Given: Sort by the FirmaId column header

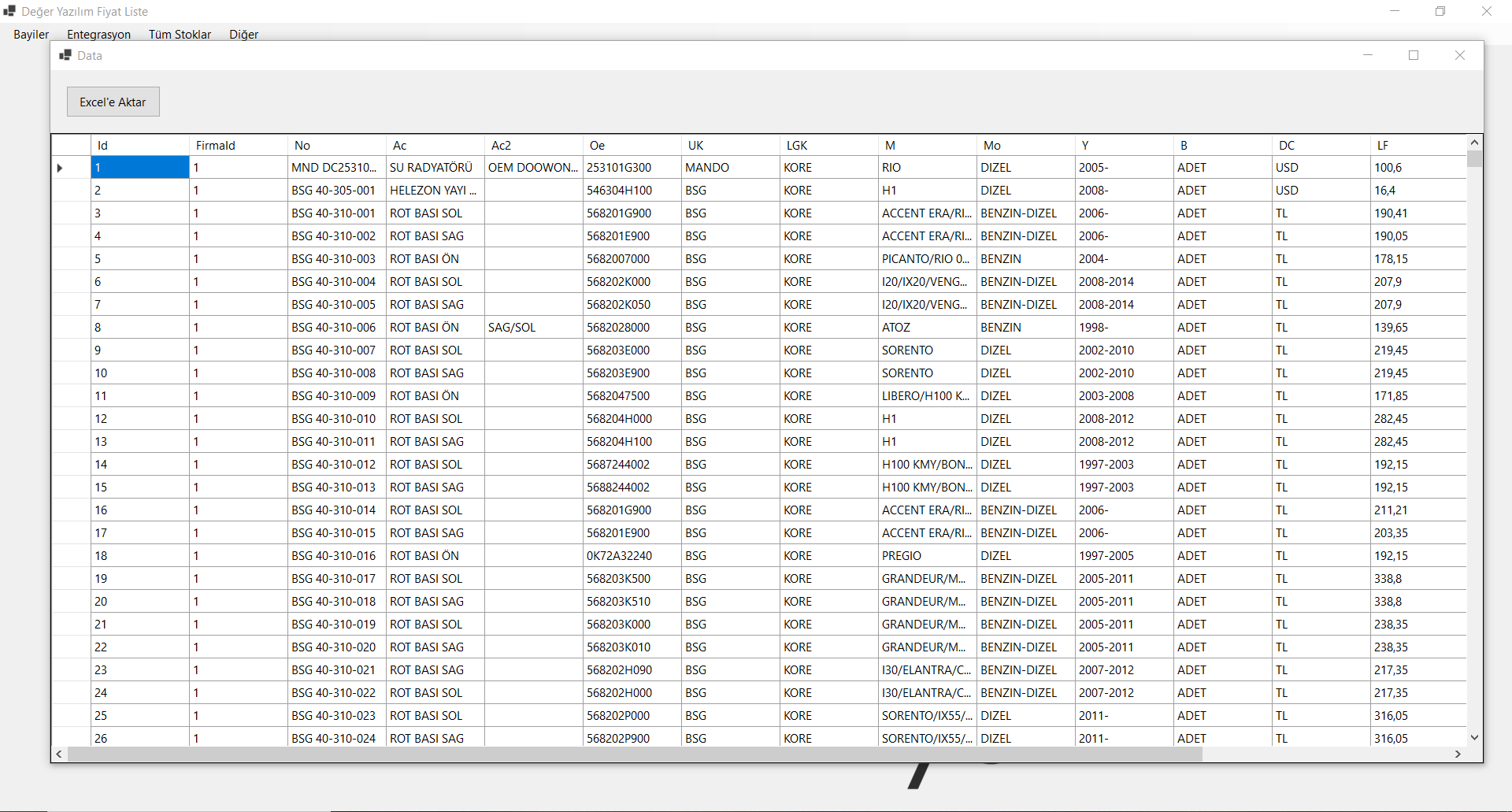Looking at the screenshot, I should 239,145.
